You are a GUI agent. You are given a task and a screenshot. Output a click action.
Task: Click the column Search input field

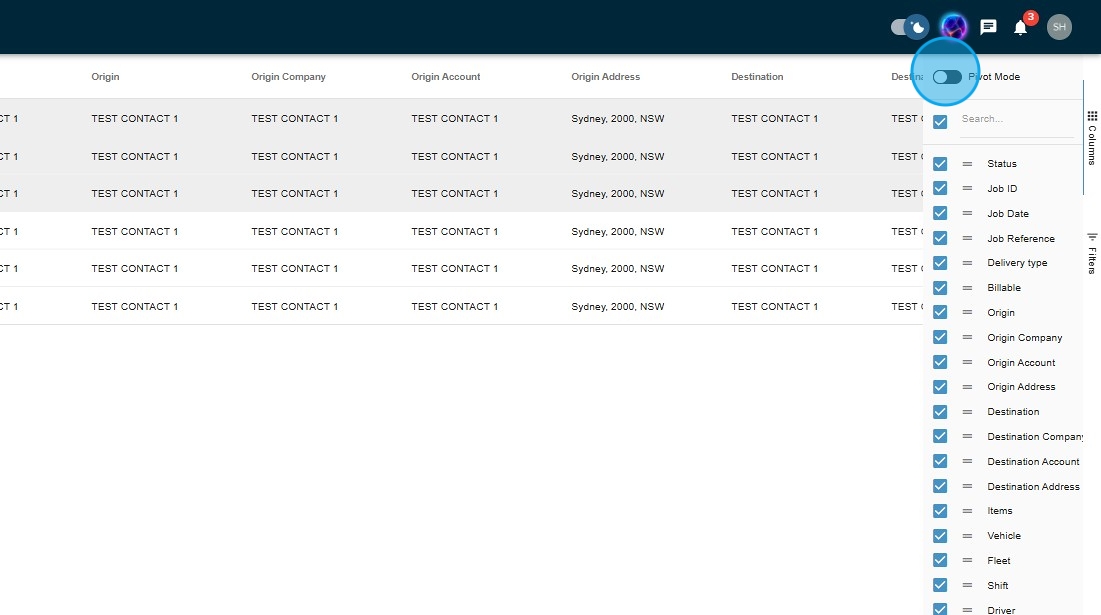[1015, 119]
